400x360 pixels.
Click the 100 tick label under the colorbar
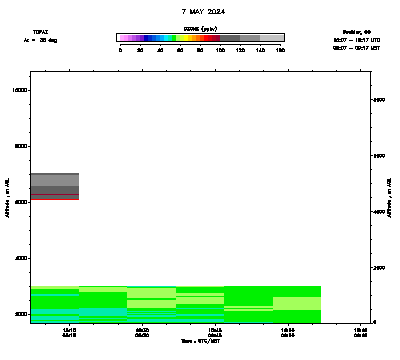click(x=220, y=50)
